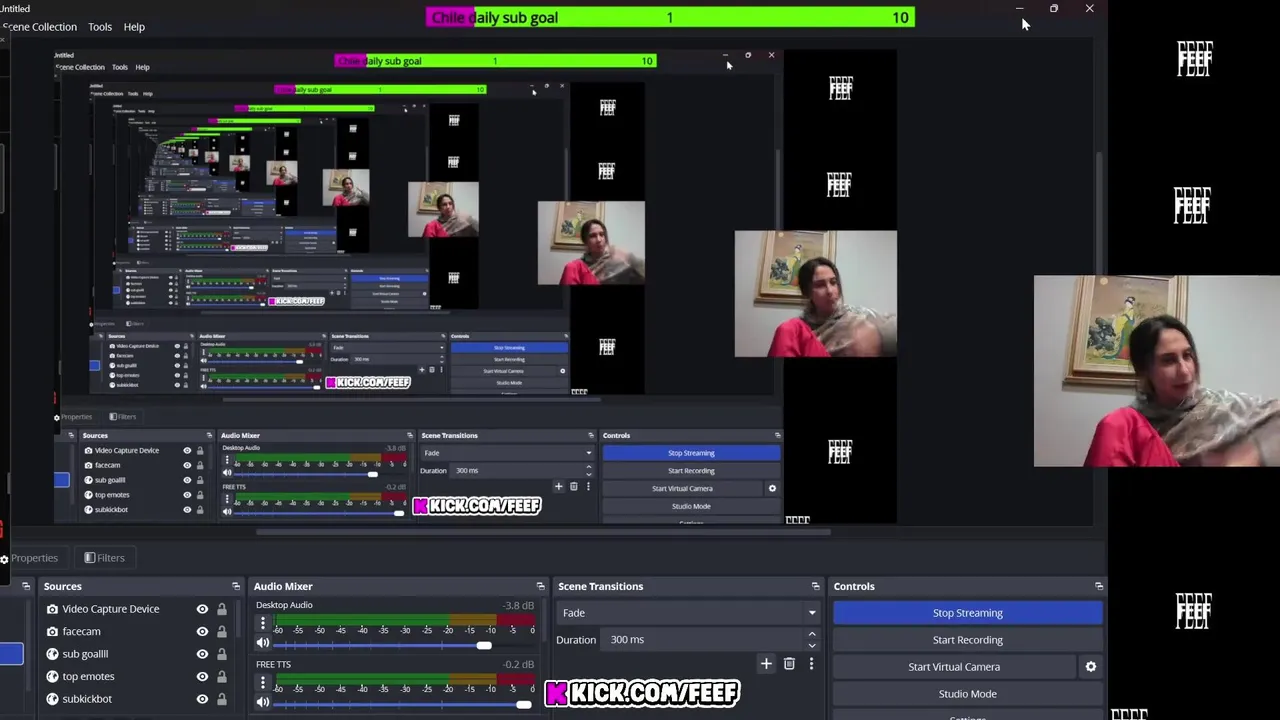Click Desktop Audio -3.8 dB level readout

[x=518, y=606]
